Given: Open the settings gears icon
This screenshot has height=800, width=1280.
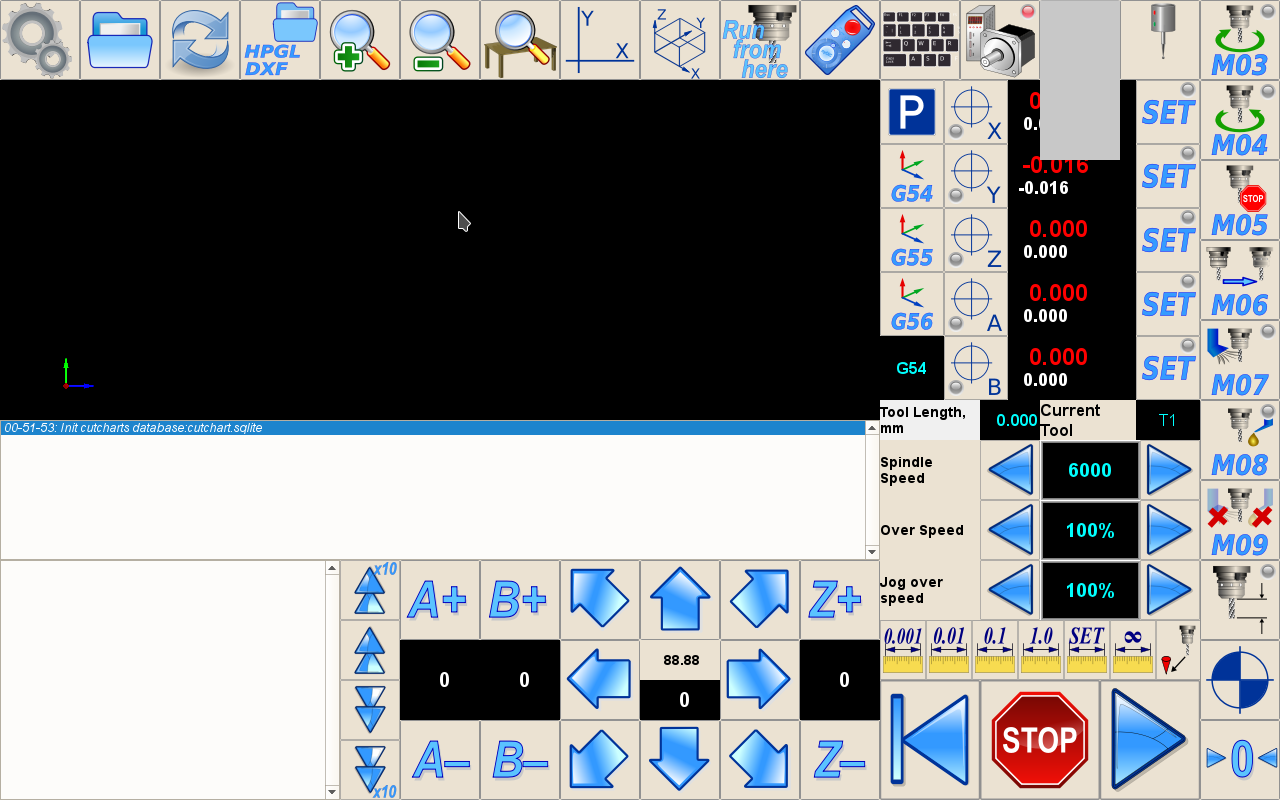Looking at the screenshot, I should tap(39, 40).
